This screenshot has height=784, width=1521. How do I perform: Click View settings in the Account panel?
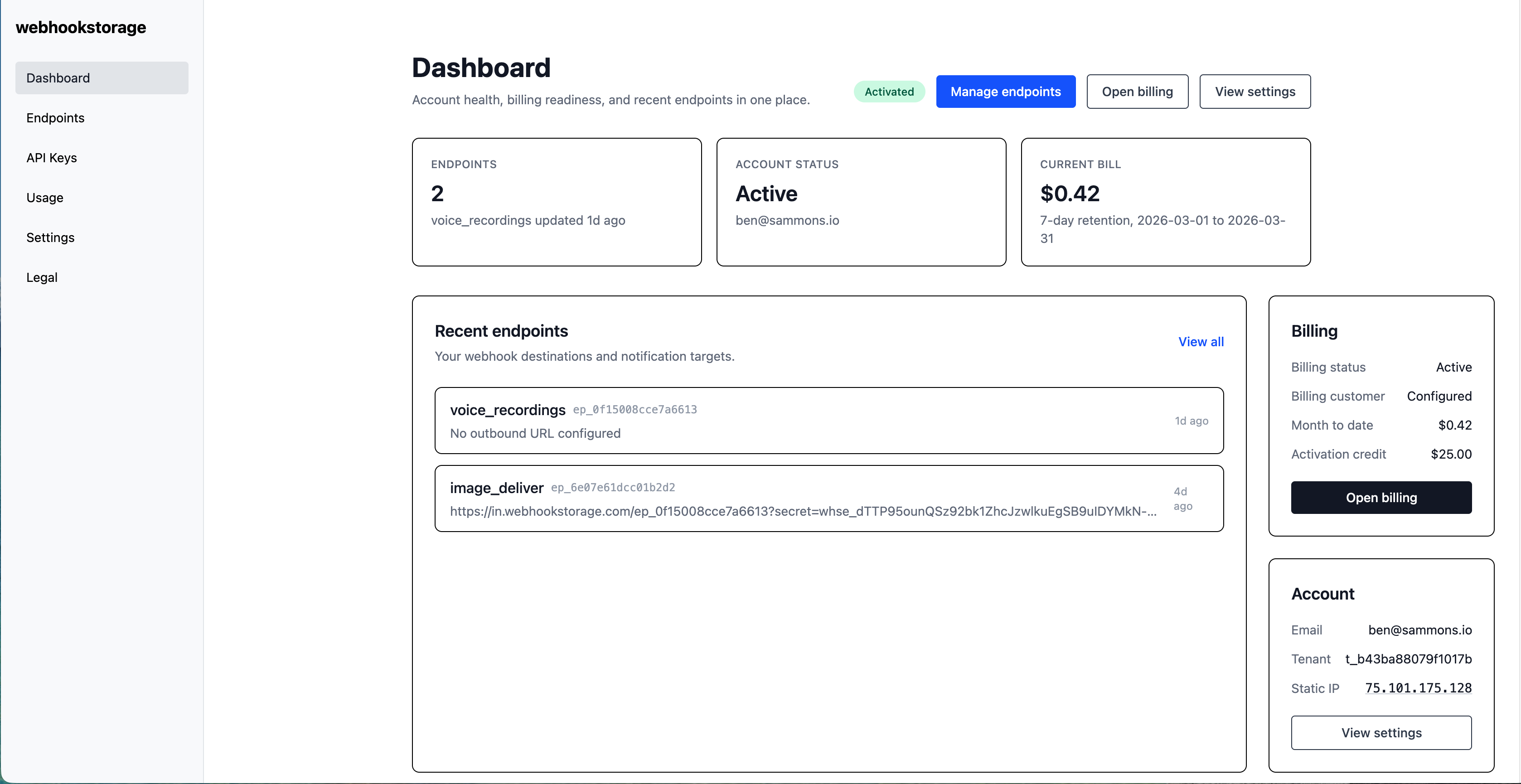[1381, 733]
